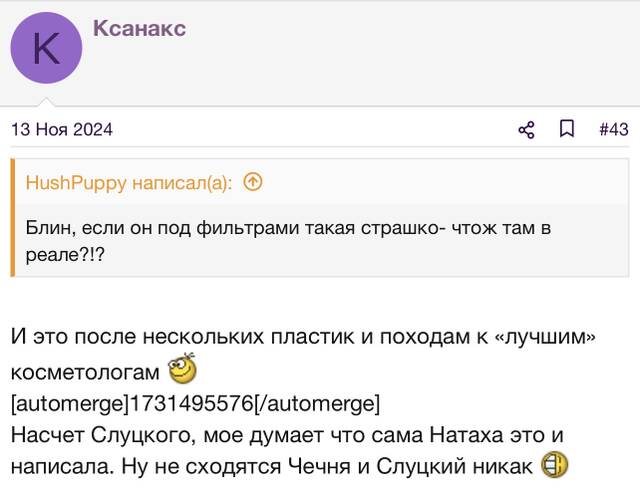Jump to the quoted post via up-arrow icon

coord(253,182)
